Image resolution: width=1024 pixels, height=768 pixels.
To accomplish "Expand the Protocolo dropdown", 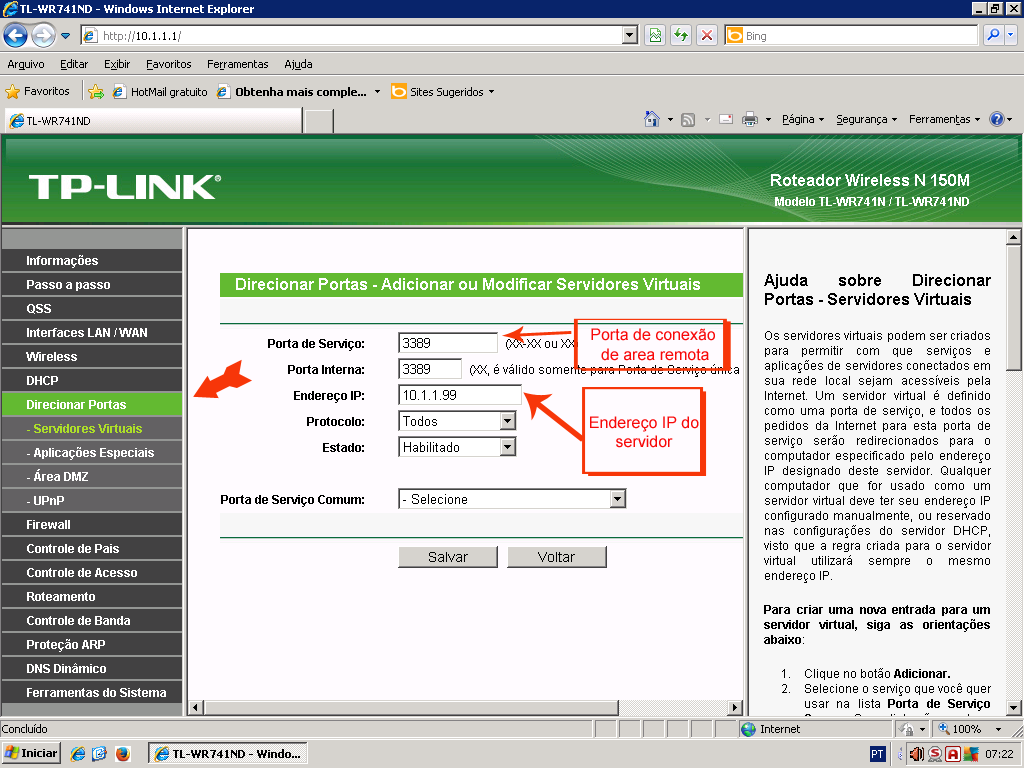I will [x=507, y=421].
